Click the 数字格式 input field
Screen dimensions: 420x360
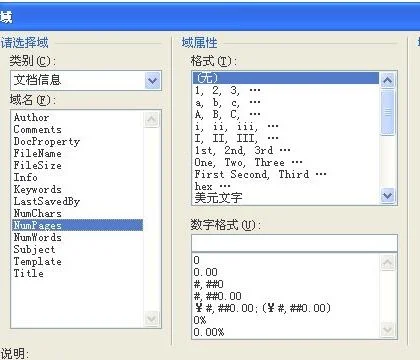[294, 242]
